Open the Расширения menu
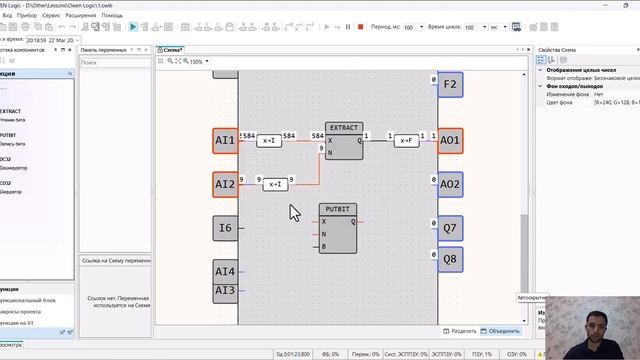Viewport: 640px width, 360px height. pos(81,16)
